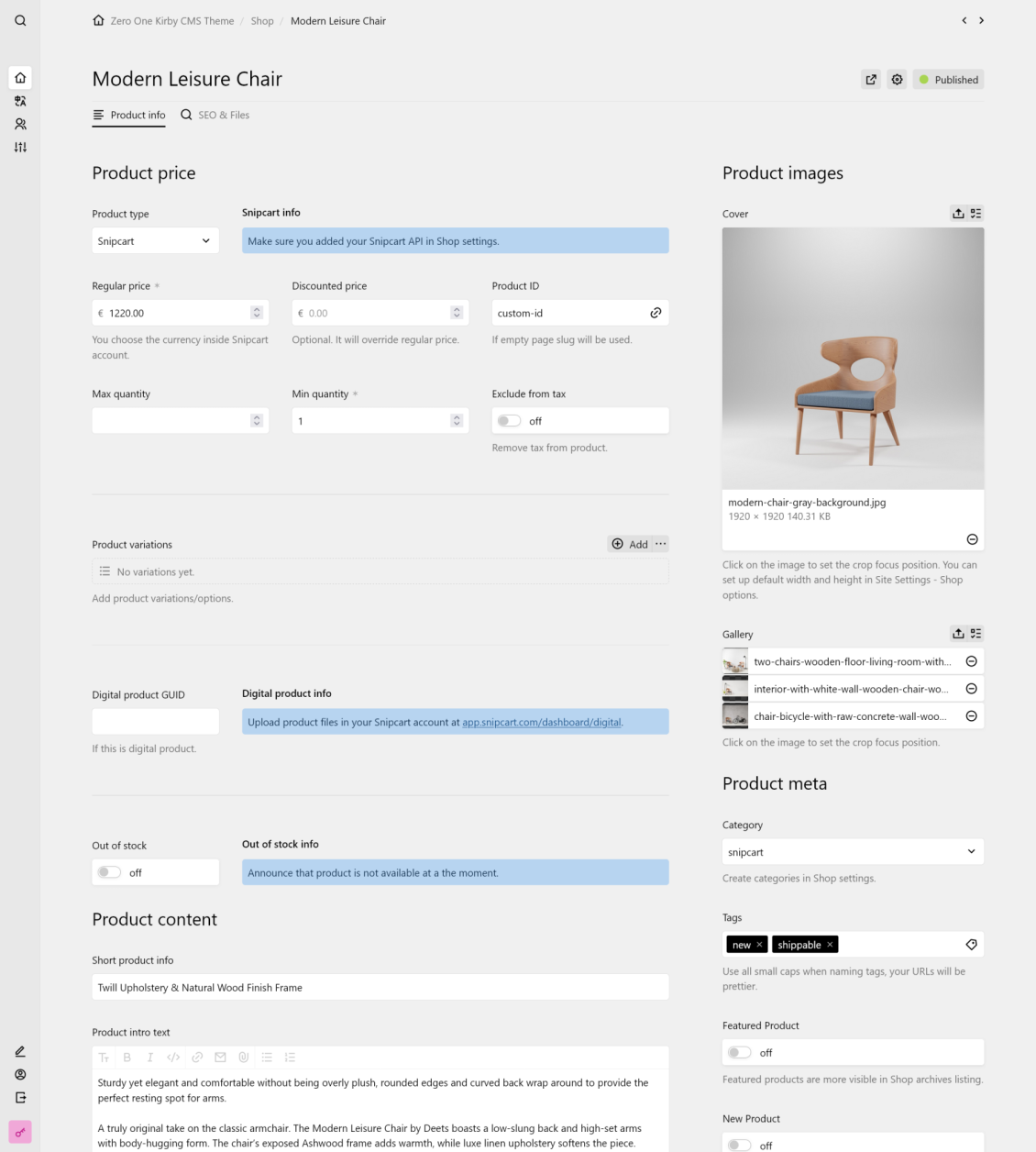
Task: Open the Shop breadcrumb link
Action: 262,20
